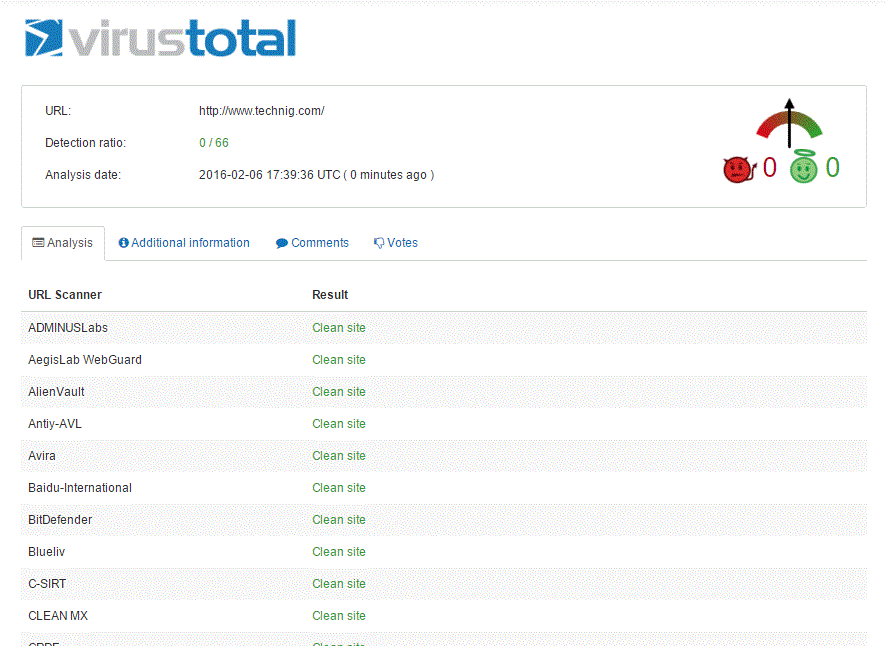This screenshot has width=887, height=646.
Task: Click the Result column header
Action: pyautogui.click(x=330, y=295)
